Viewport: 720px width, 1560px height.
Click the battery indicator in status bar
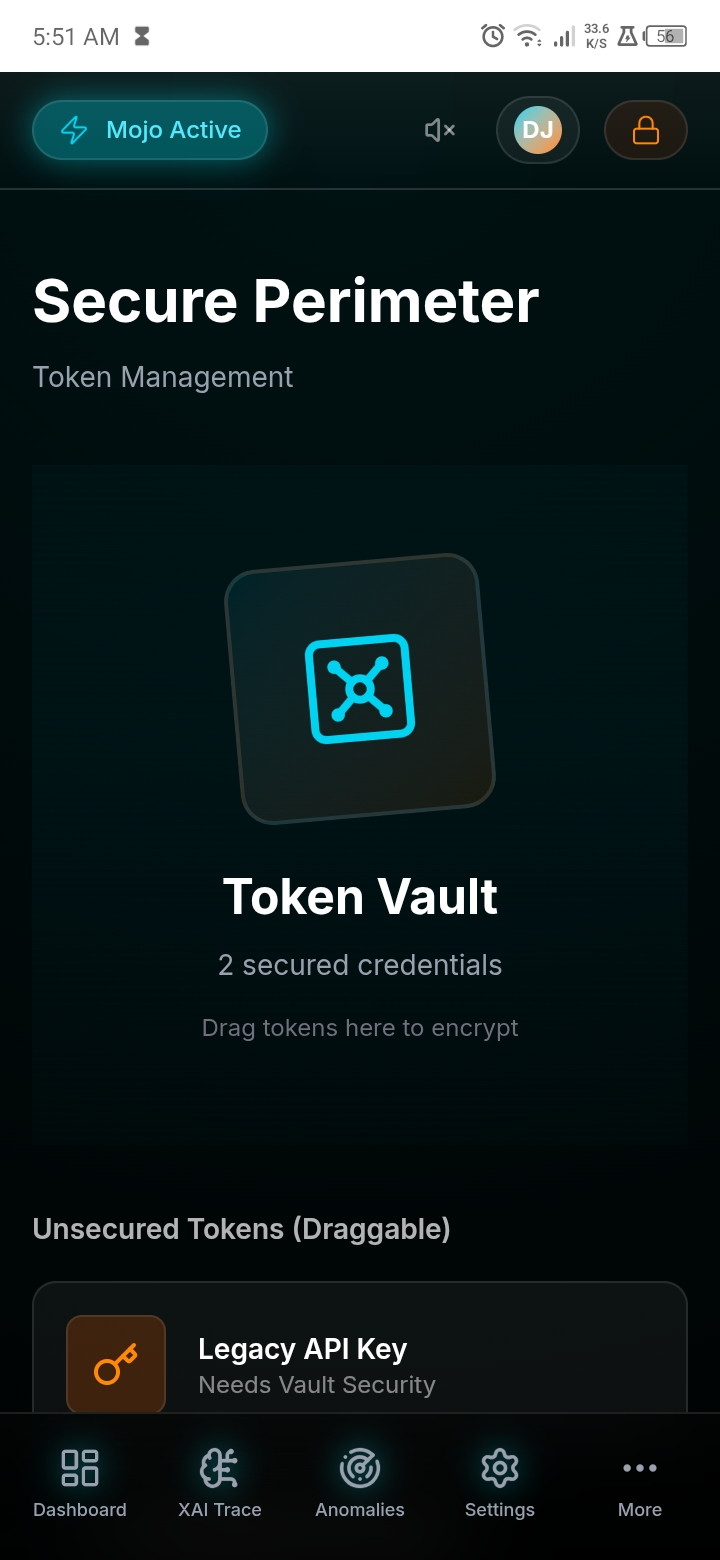(x=666, y=37)
